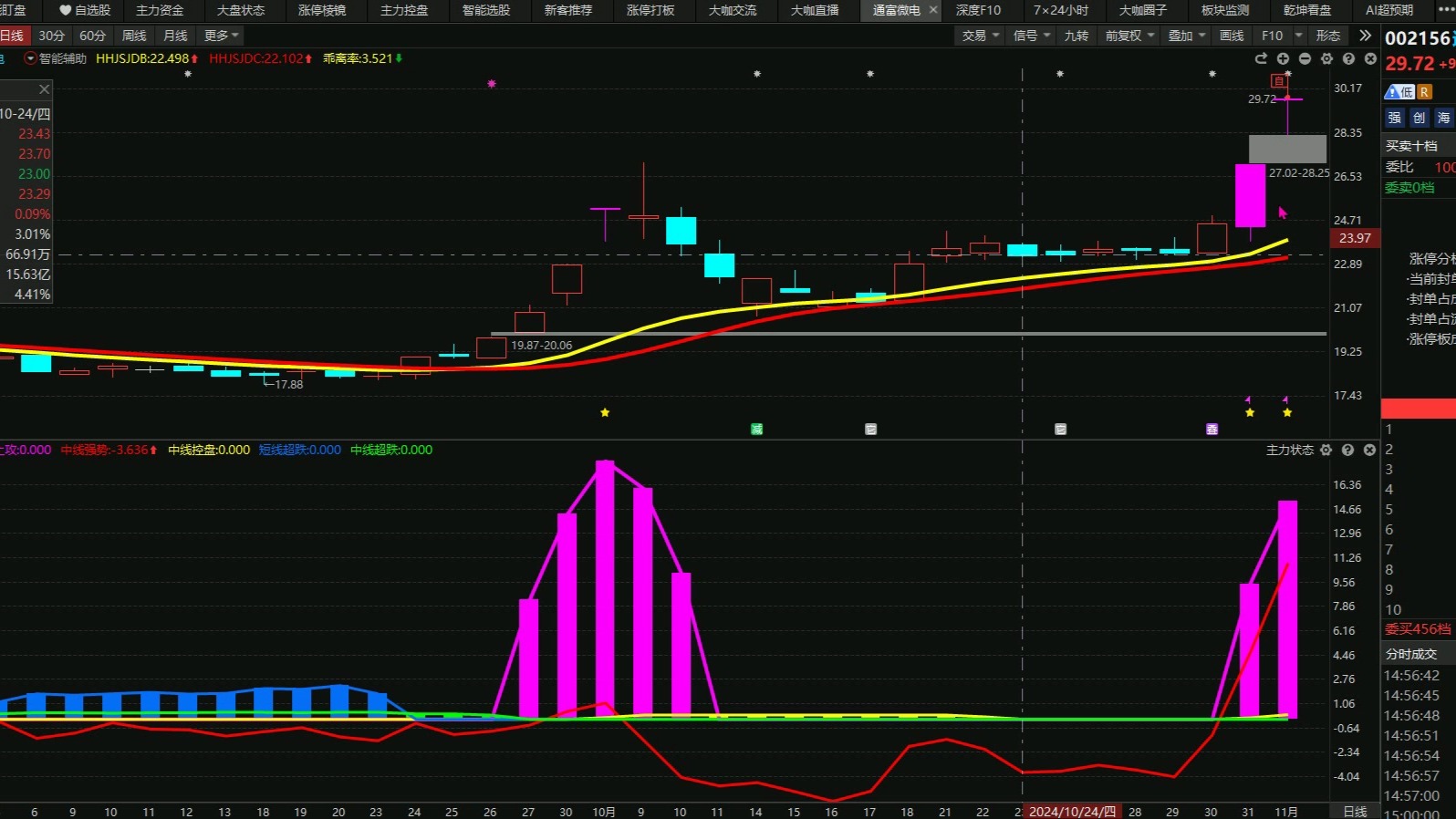
Task: Switch to the 大咖直播 tab
Action: 815,10
